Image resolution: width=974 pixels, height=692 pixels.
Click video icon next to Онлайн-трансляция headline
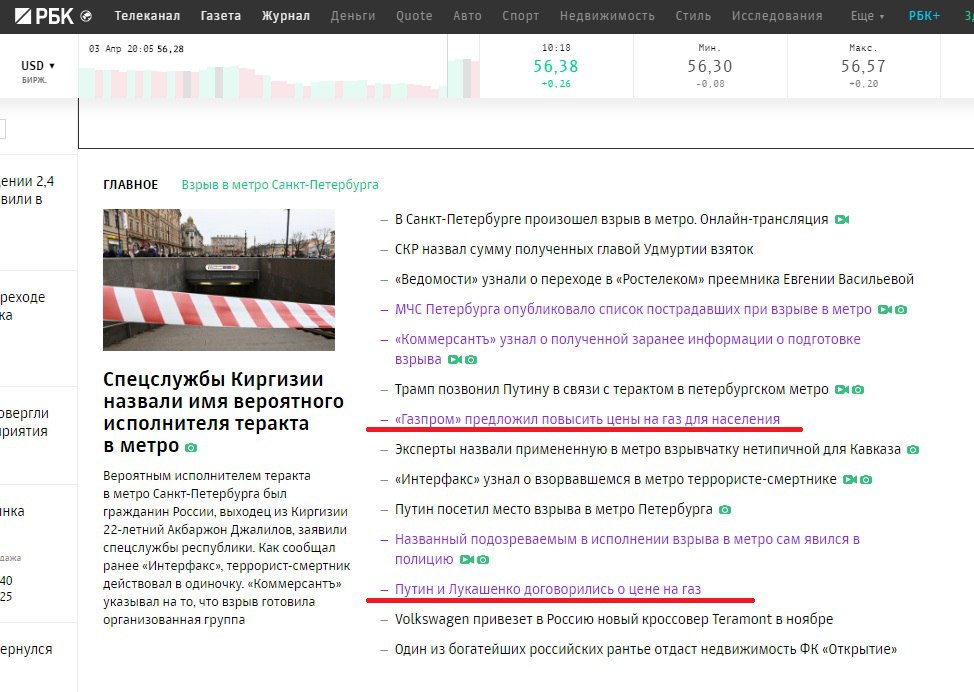[x=842, y=220]
